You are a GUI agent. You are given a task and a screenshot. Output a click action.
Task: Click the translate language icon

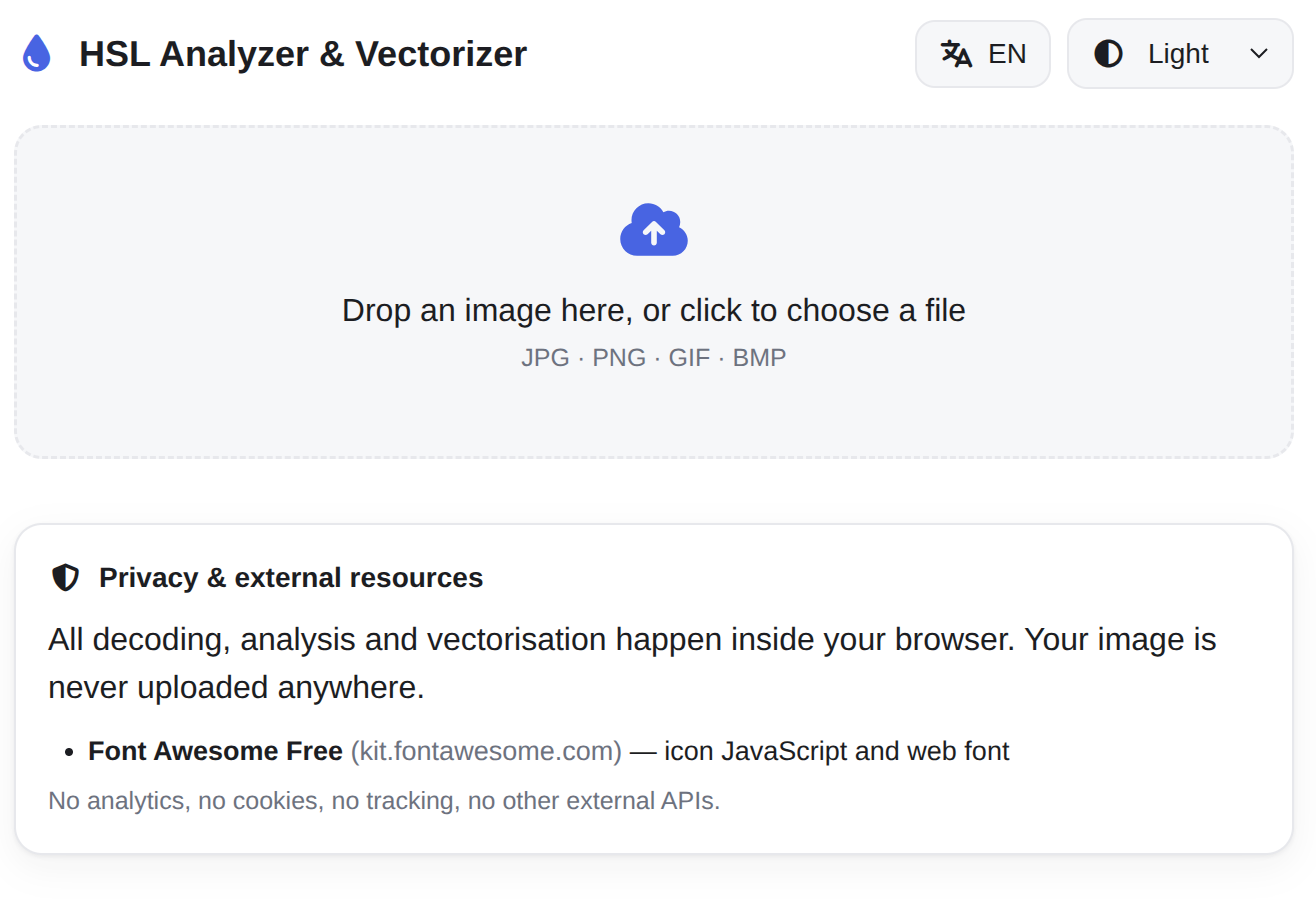(x=957, y=54)
